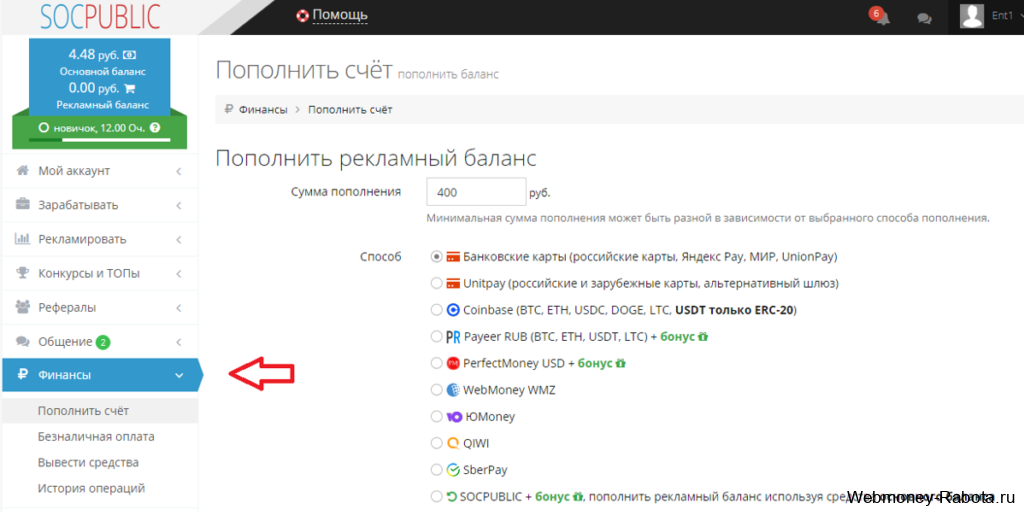
Task: Expand Конкурсы и ТОПы chevron
Action: coord(178,273)
